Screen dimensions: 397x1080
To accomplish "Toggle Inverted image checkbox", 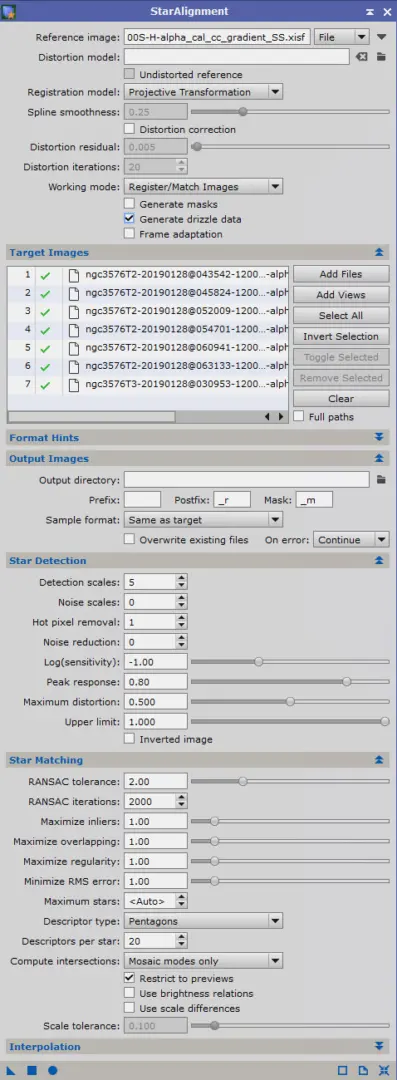I will point(129,739).
